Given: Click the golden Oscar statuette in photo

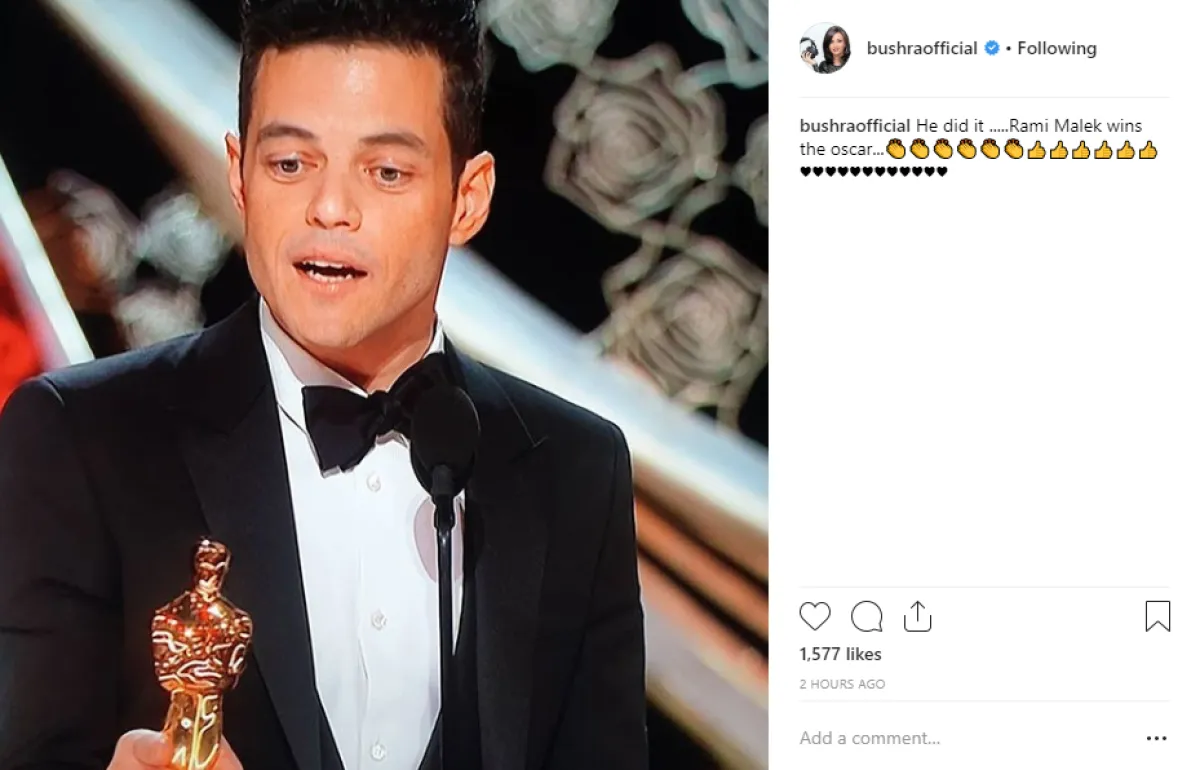Looking at the screenshot, I should click(200, 655).
